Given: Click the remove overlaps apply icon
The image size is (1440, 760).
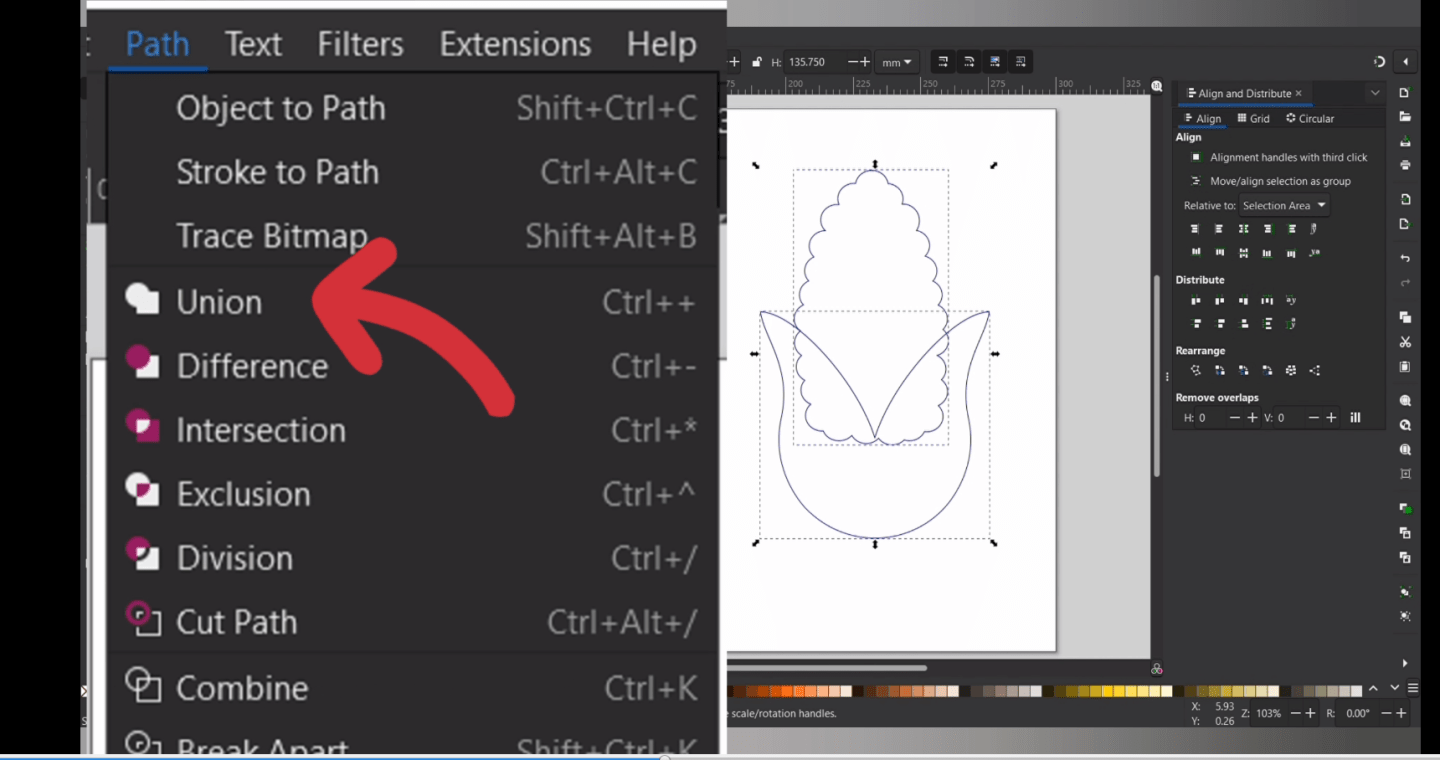Looking at the screenshot, I should coord(1356,418).
